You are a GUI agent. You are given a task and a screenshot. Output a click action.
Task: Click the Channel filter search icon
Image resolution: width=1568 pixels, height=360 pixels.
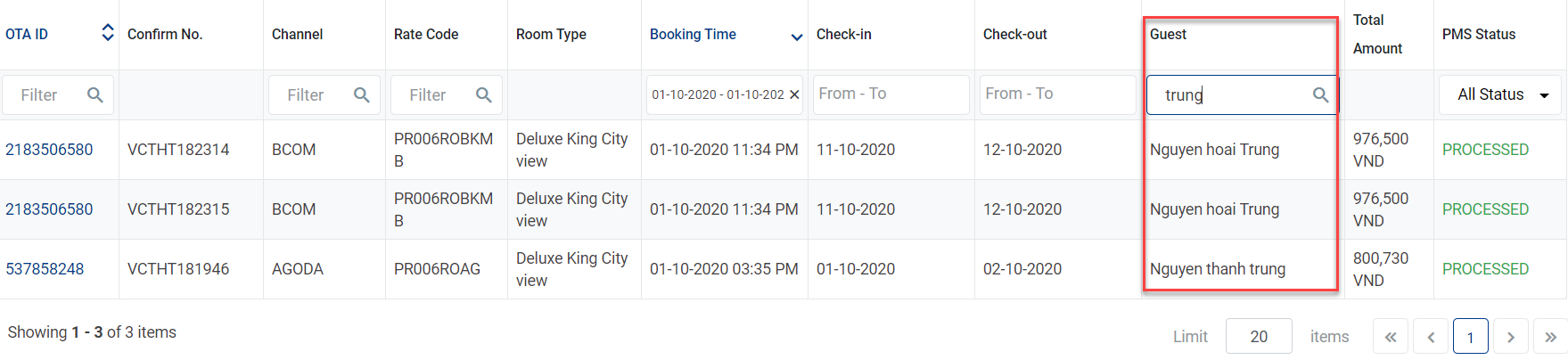(361, 95)
